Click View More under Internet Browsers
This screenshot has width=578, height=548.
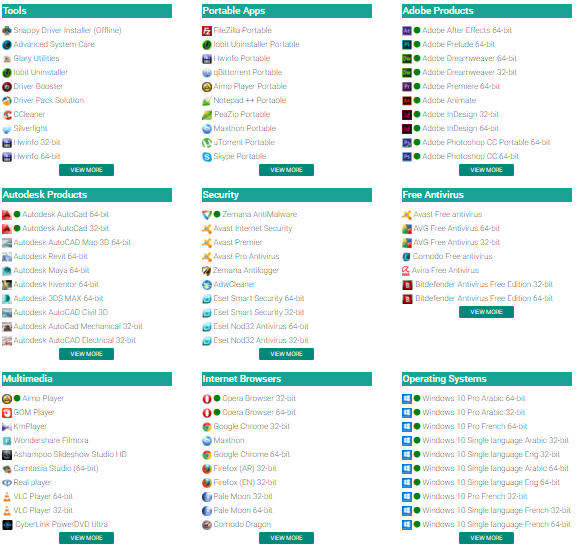pyautogui.click(x=286, y=538)
